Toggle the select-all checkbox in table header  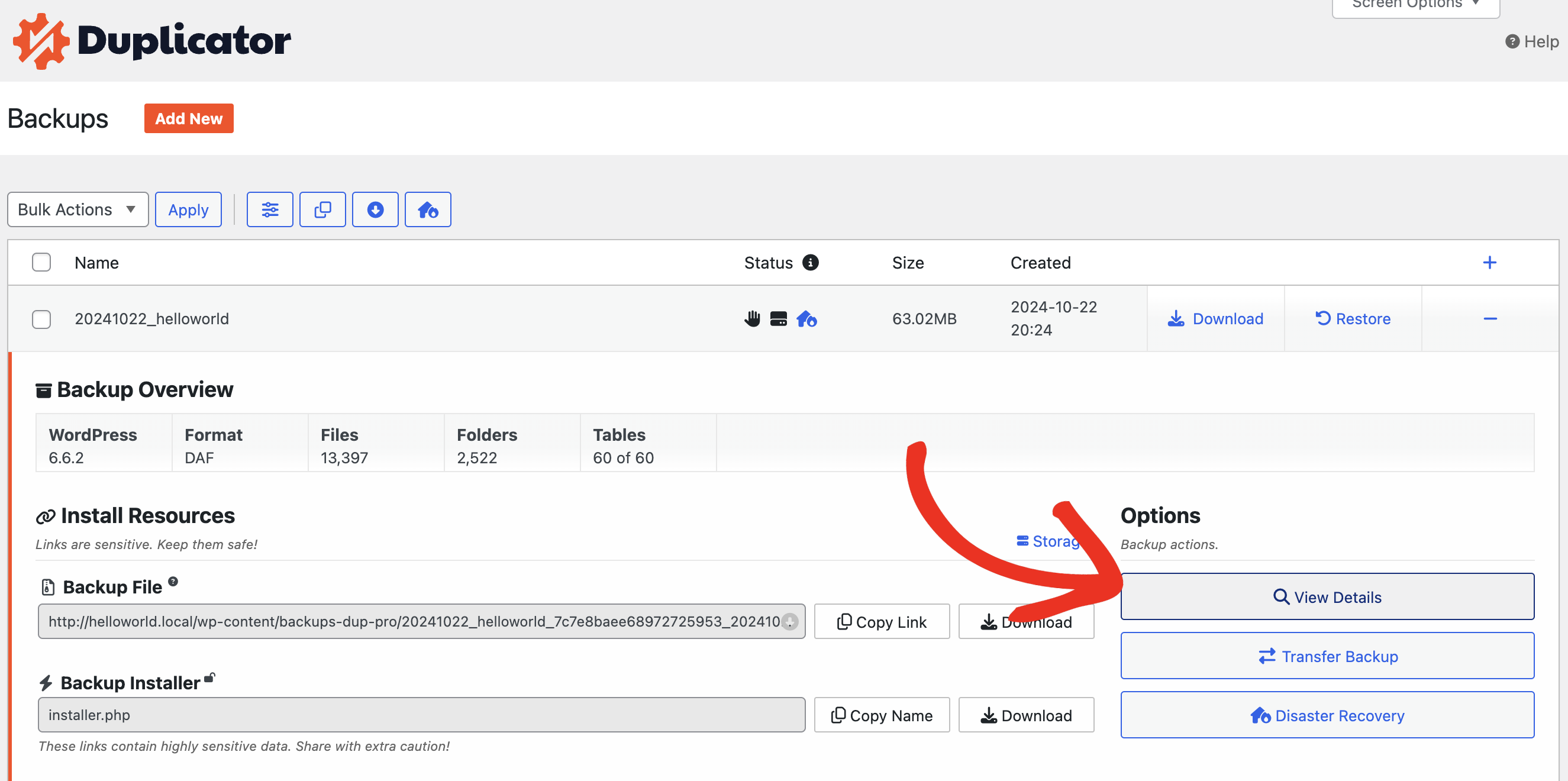[x=41, y=262]
